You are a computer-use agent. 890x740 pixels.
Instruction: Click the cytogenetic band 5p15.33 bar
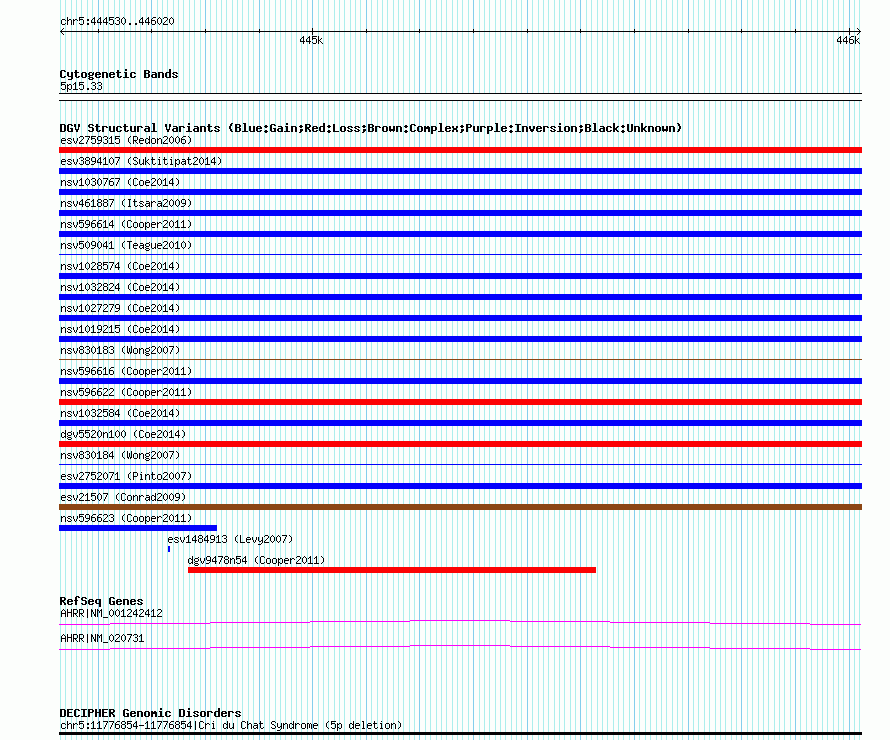(460, 97)
